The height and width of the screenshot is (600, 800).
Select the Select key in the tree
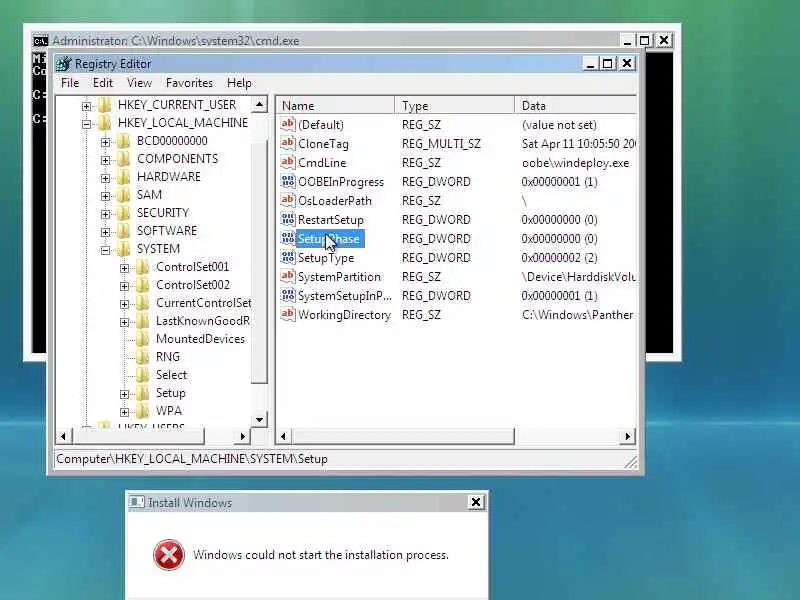[171, 375]
